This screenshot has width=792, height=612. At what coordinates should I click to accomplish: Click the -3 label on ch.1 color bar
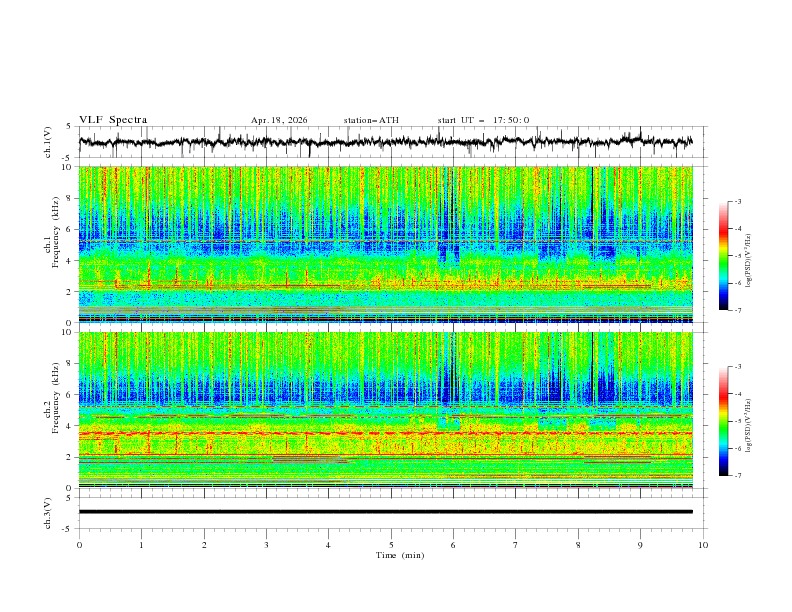point(737,201)
